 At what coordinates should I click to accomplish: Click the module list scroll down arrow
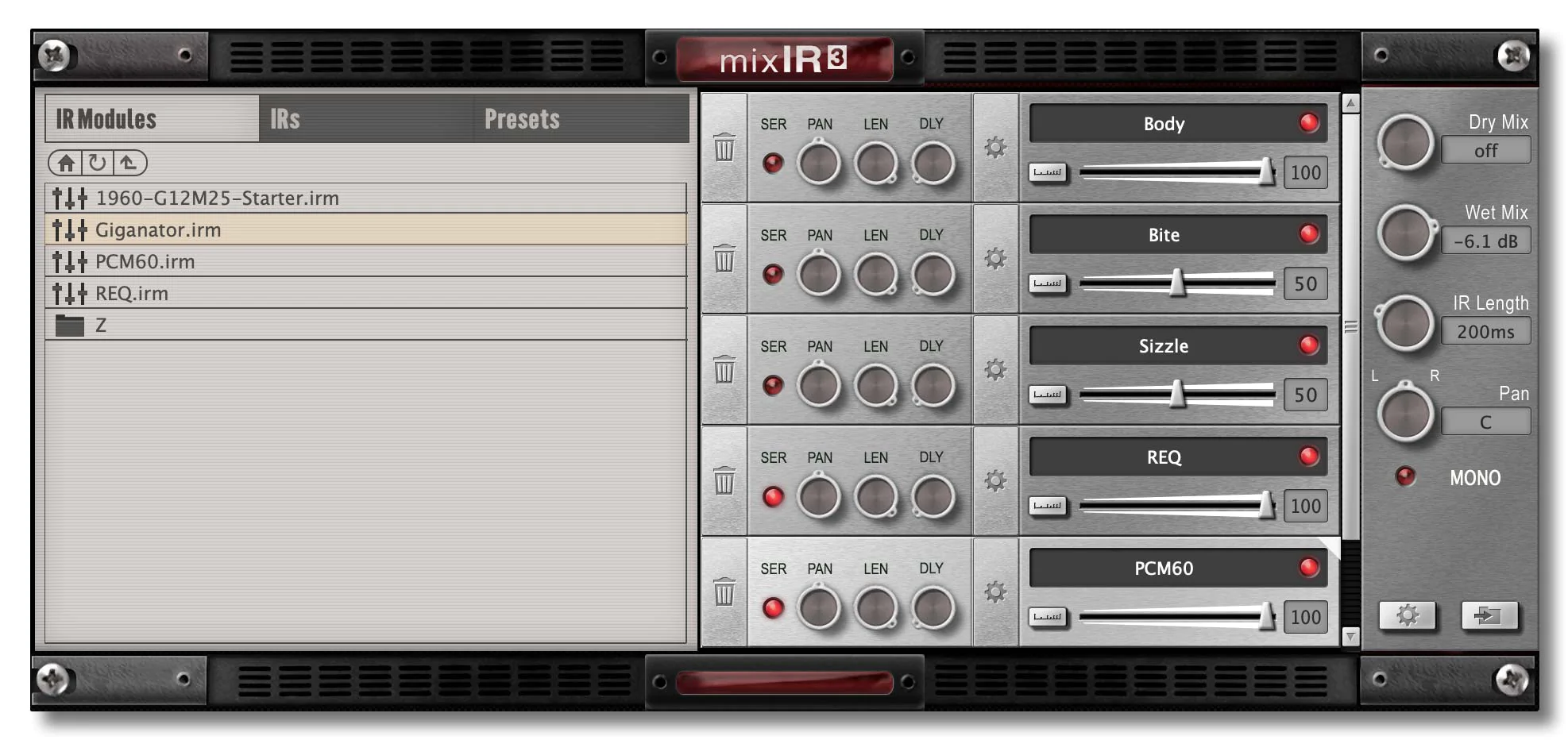[x=1350, y=636]
